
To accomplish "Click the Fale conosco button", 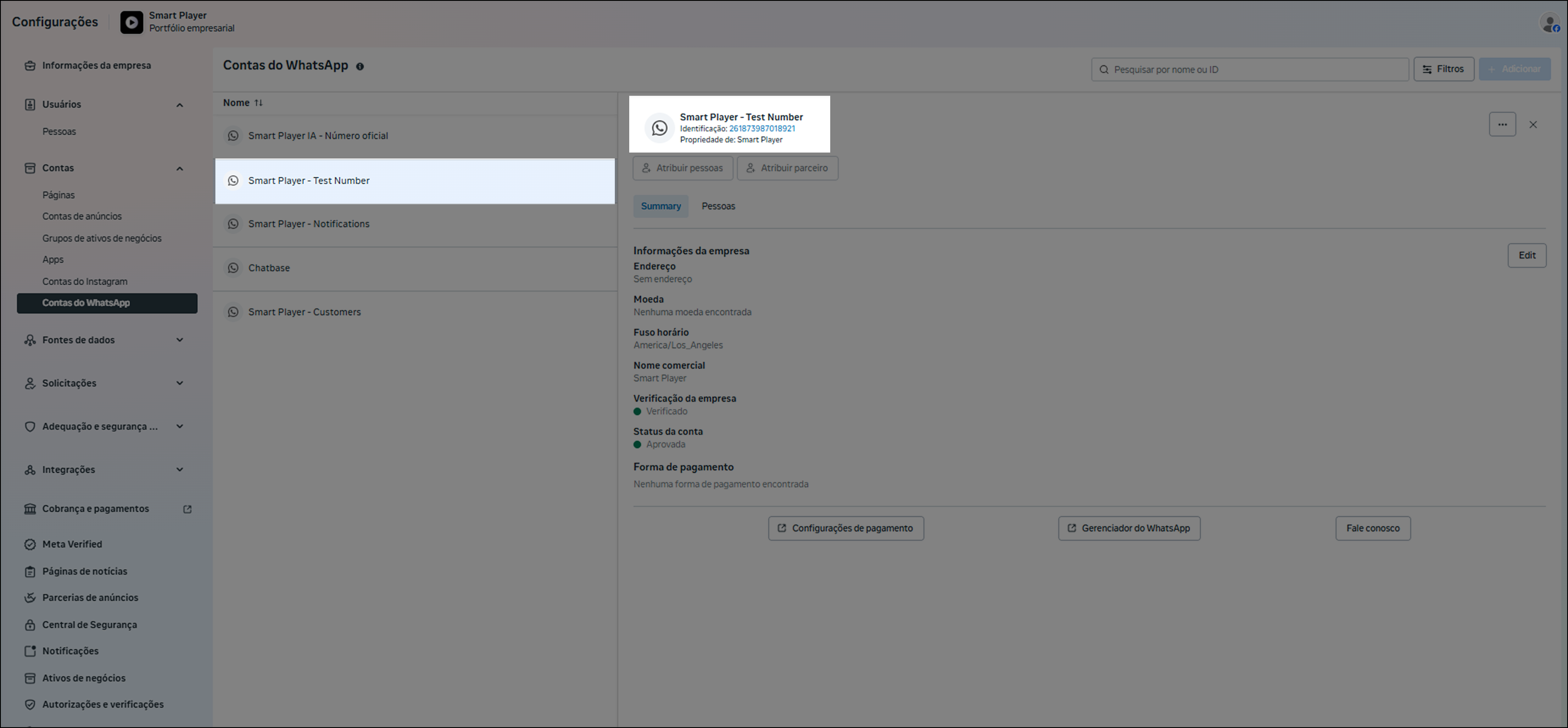I will pyautogui.click(x=1373, y=528).
